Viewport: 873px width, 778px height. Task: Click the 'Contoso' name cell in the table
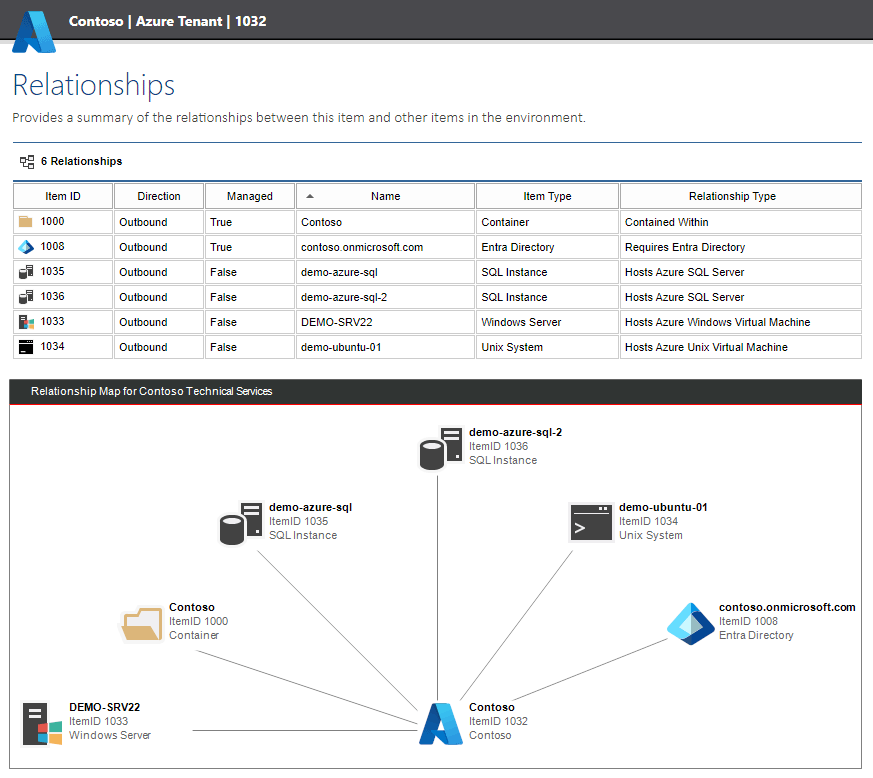click(385, 222)
